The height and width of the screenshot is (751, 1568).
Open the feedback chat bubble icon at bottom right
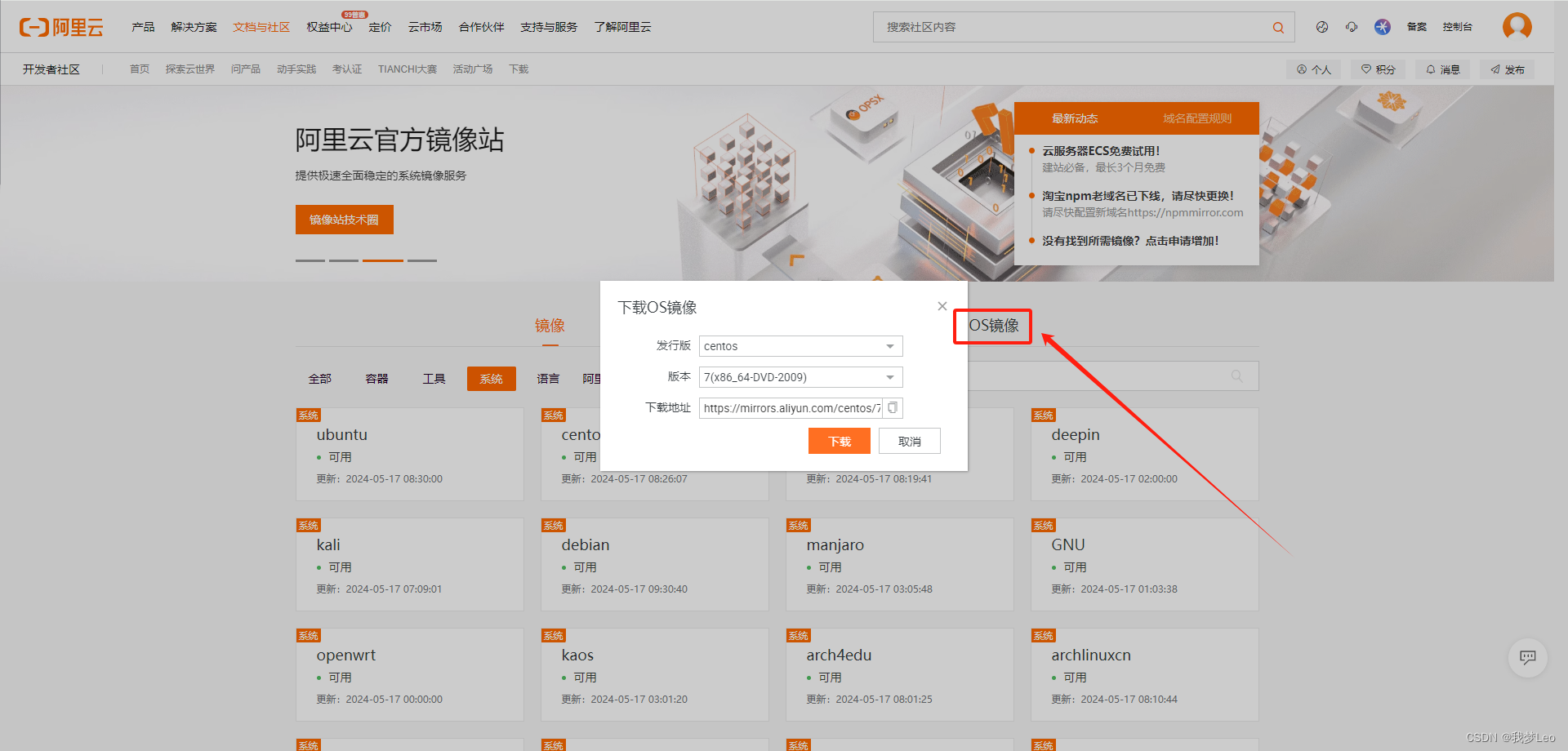(x=1527, y=658)
